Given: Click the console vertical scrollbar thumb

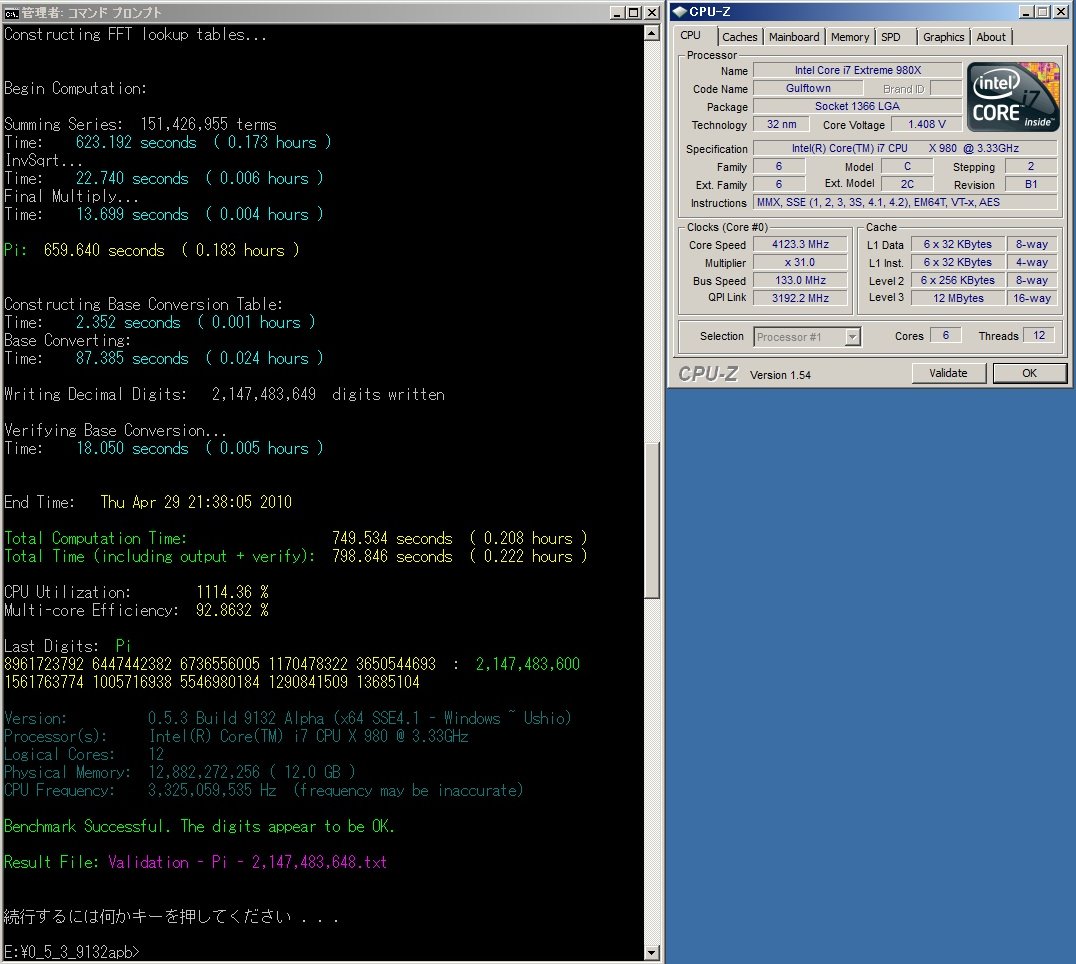Looking at the screenshot, I should point(652,520).
